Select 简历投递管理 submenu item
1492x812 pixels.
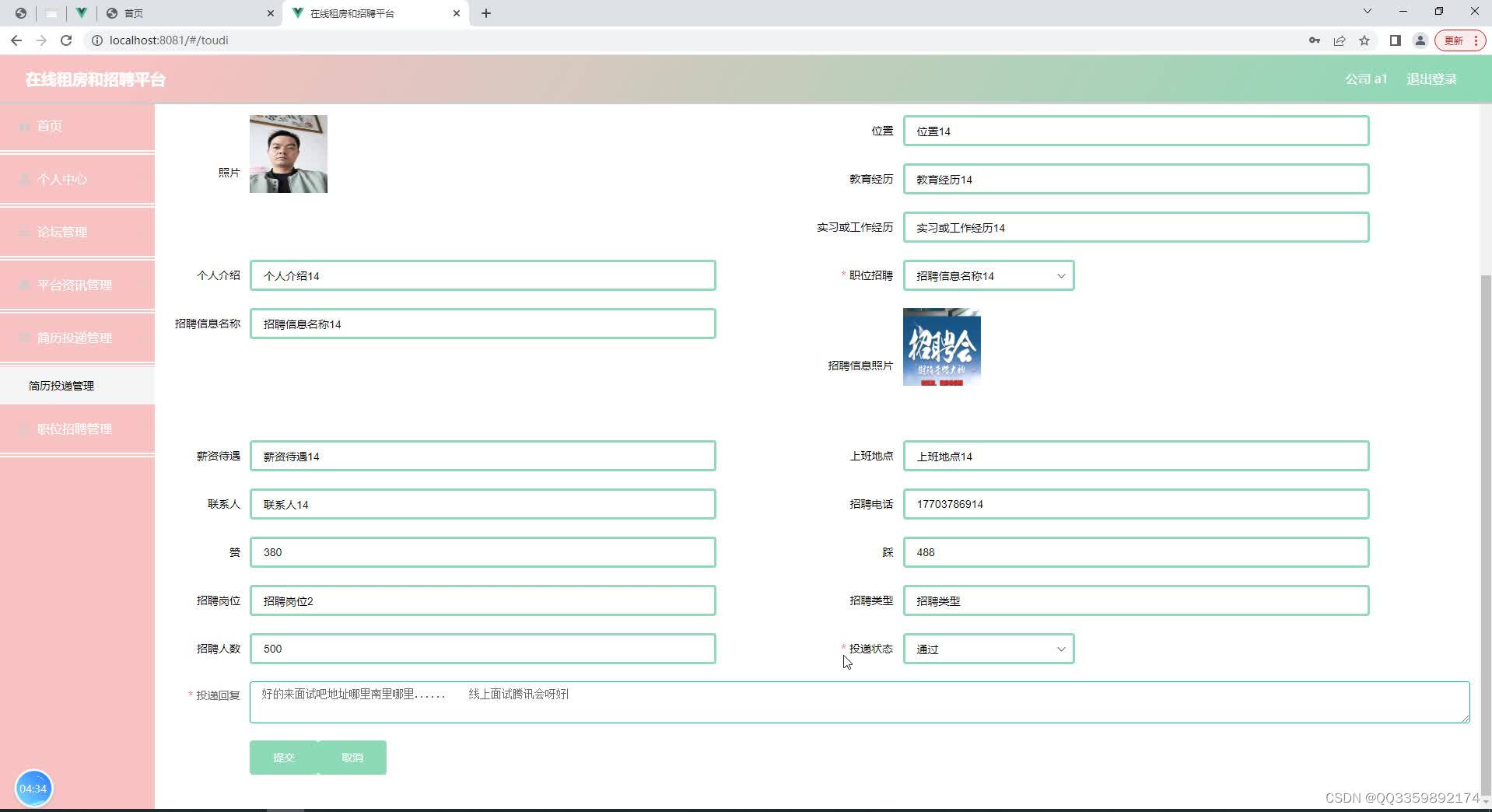pos(77,386)
